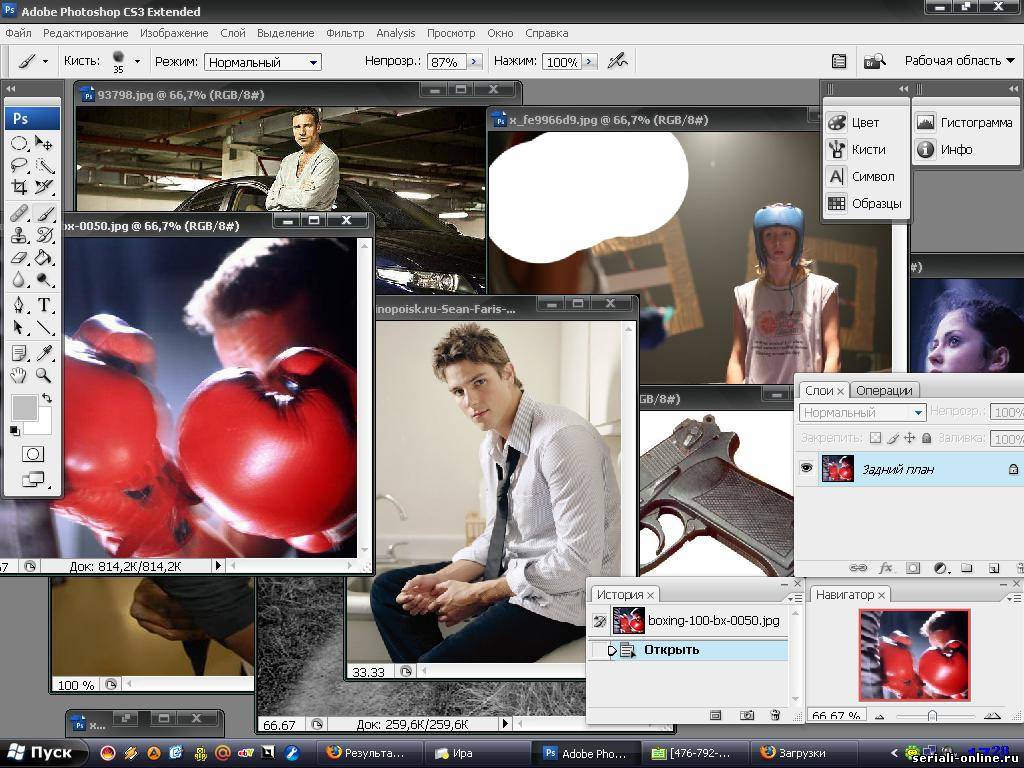Image resolution: width=1024 pixels, height=768 pixels.
Task: Toggle the airbrush icon in options bar
Action: (x=617, y=61)
